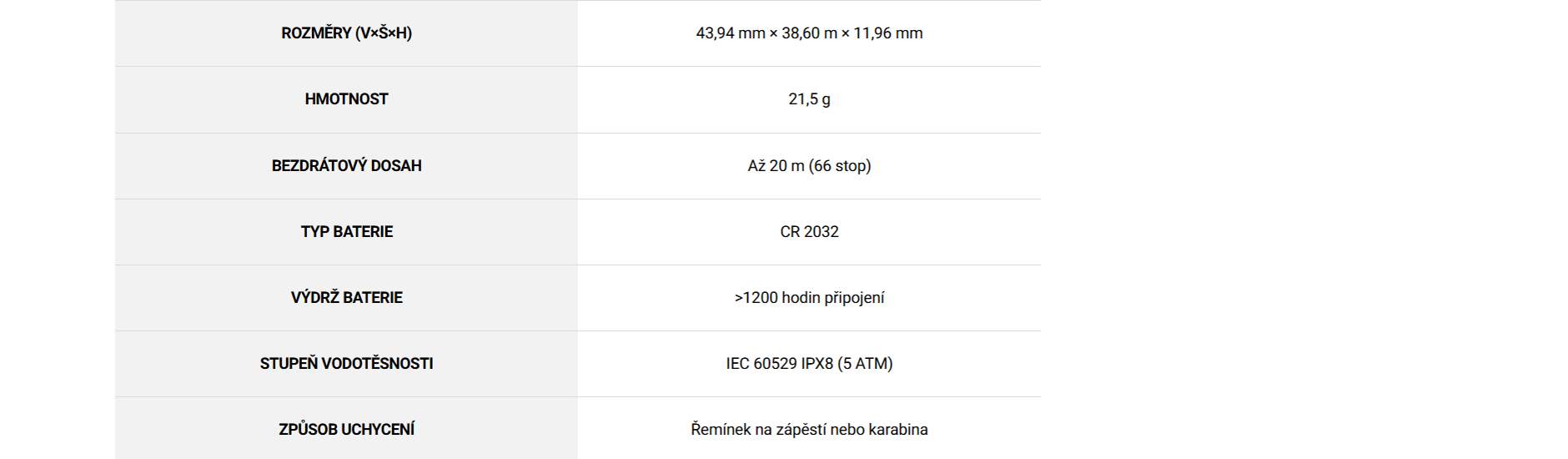Click the (V׊×H) text in the dimensions label
Screen dimensions: 1568x459
[x=384, y=33]
